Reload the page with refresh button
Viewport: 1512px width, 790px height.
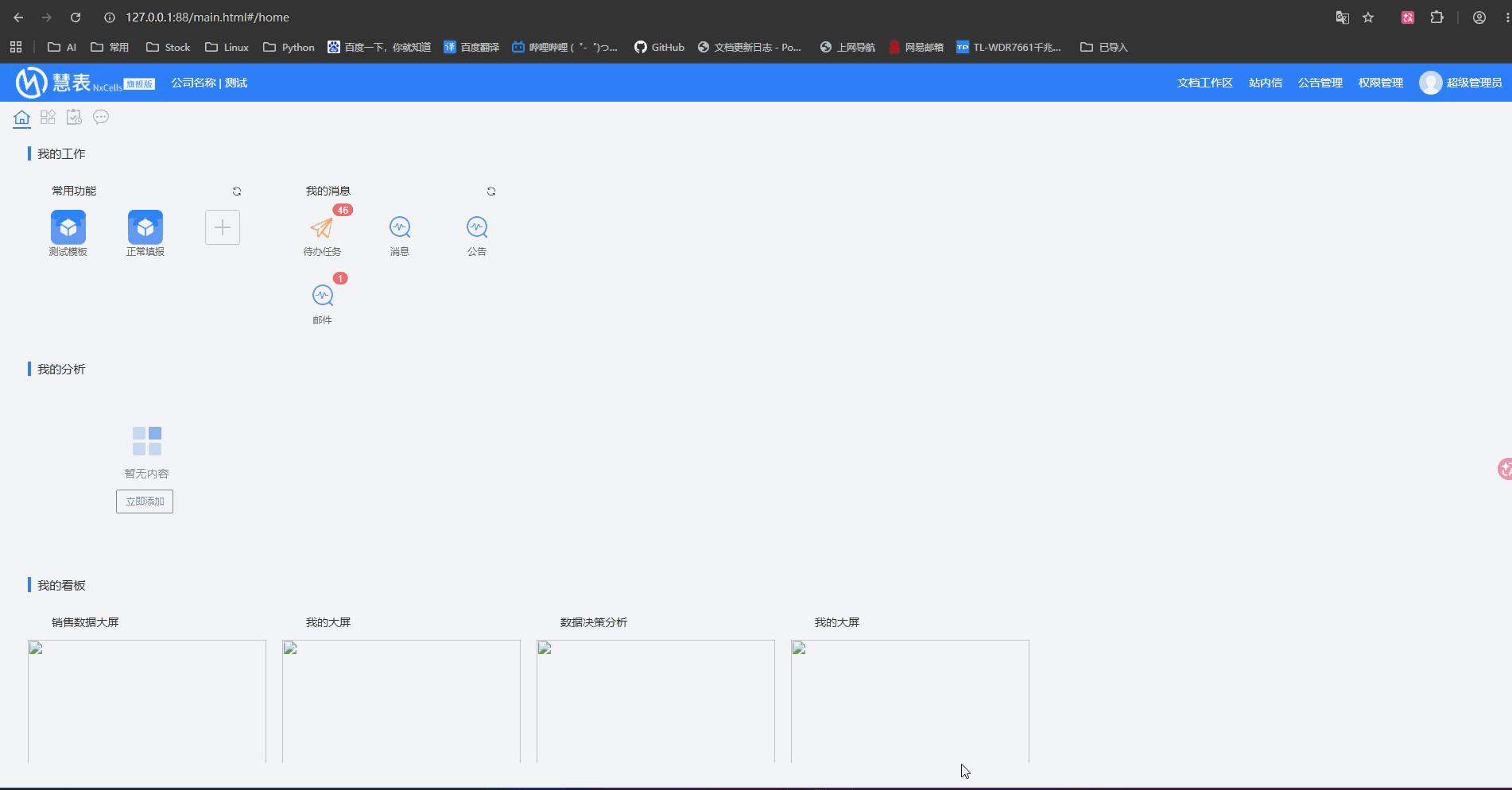tap(76, 17)
